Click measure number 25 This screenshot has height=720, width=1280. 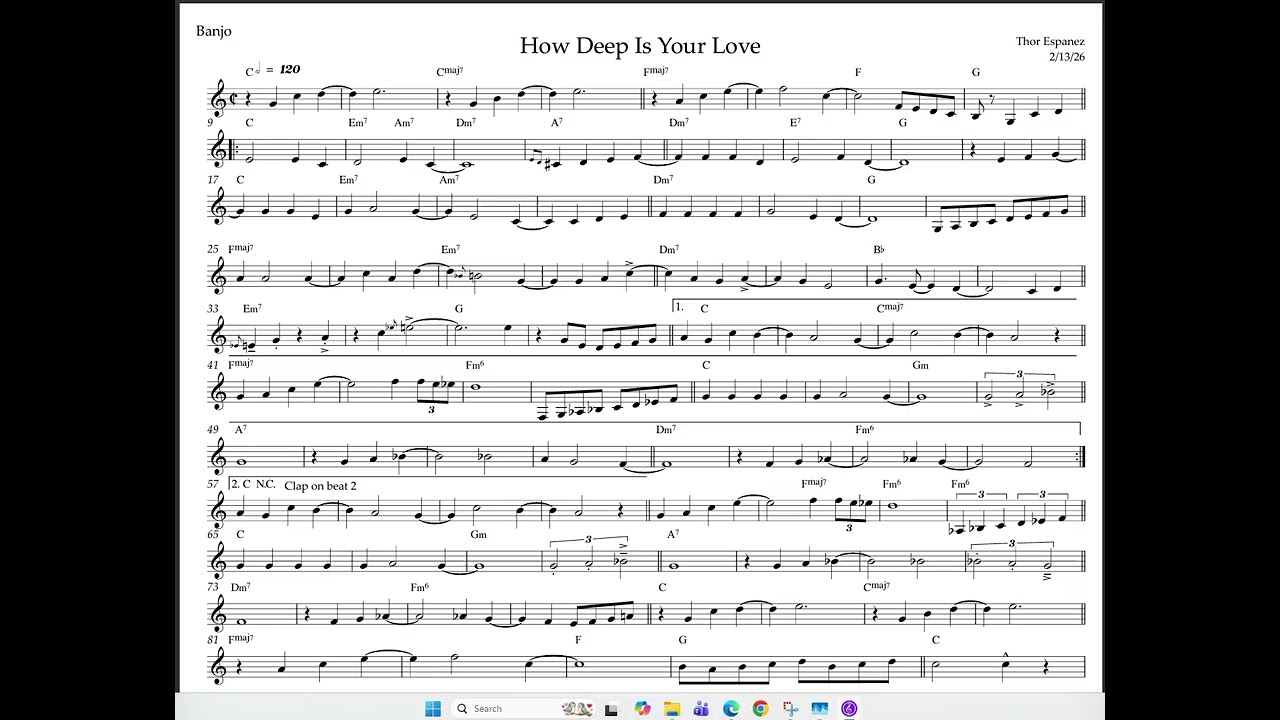[x=213, y=249]
